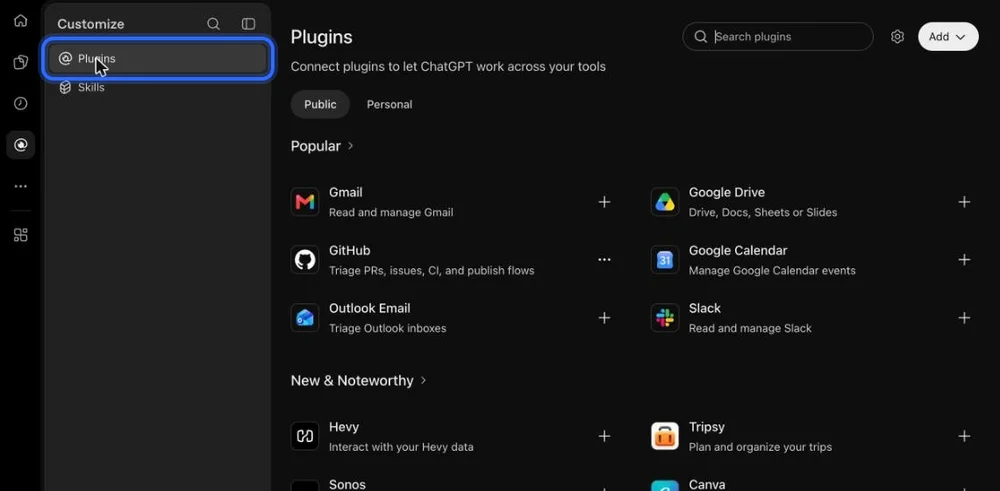
Task: Open the three-dots more icon in left rail
Action: (x=20, y=186)
